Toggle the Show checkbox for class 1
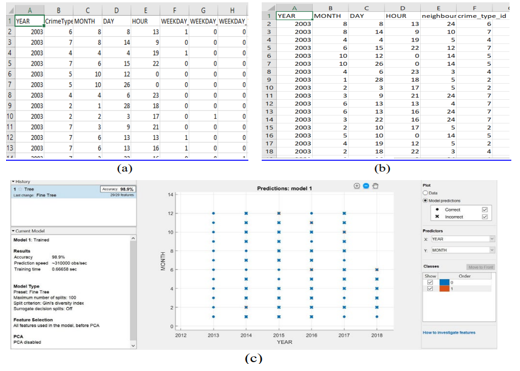 pyautogui.click(x=430, y=289)
